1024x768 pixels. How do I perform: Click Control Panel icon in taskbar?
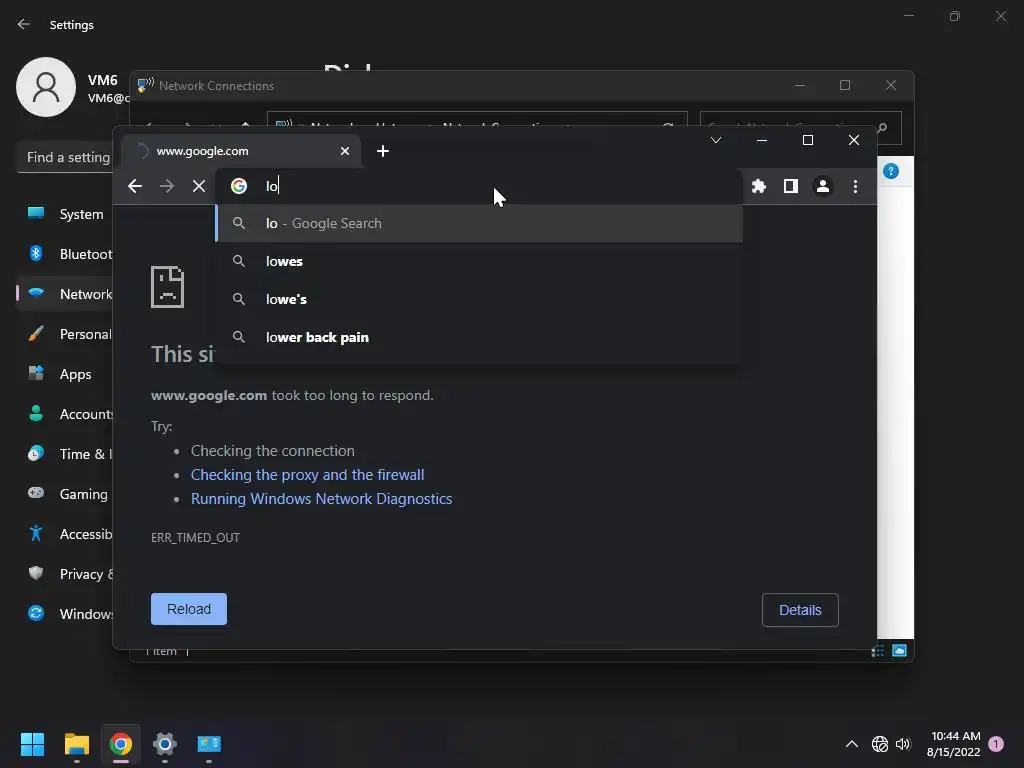click(209, 744)
